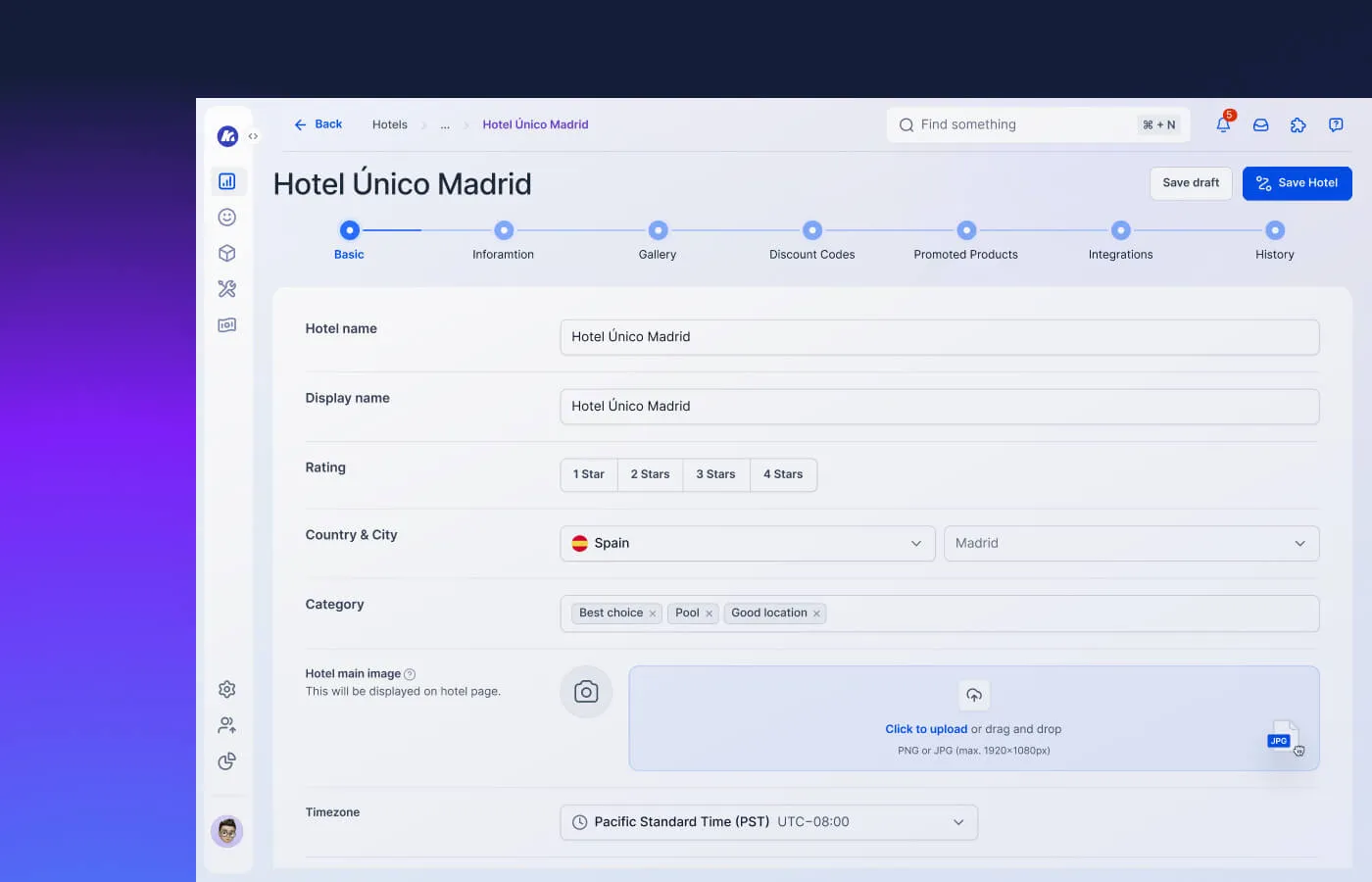The image size is (1372, 882).
Task: Click the Click to upload link
Action: point(926,729)
